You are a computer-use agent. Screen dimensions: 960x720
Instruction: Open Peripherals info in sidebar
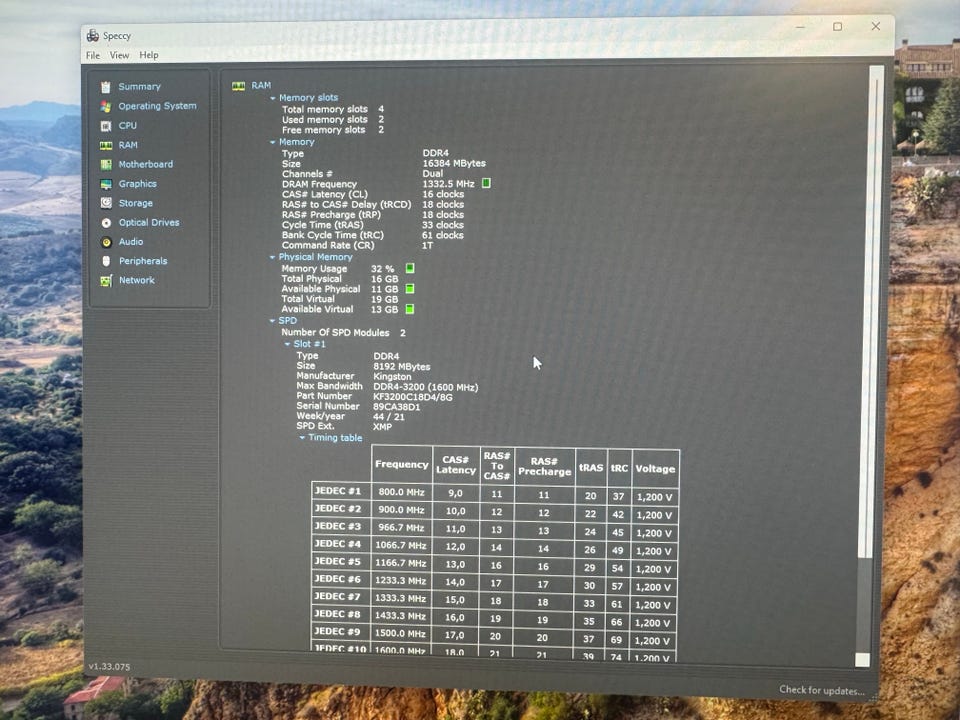click(143, 261)
